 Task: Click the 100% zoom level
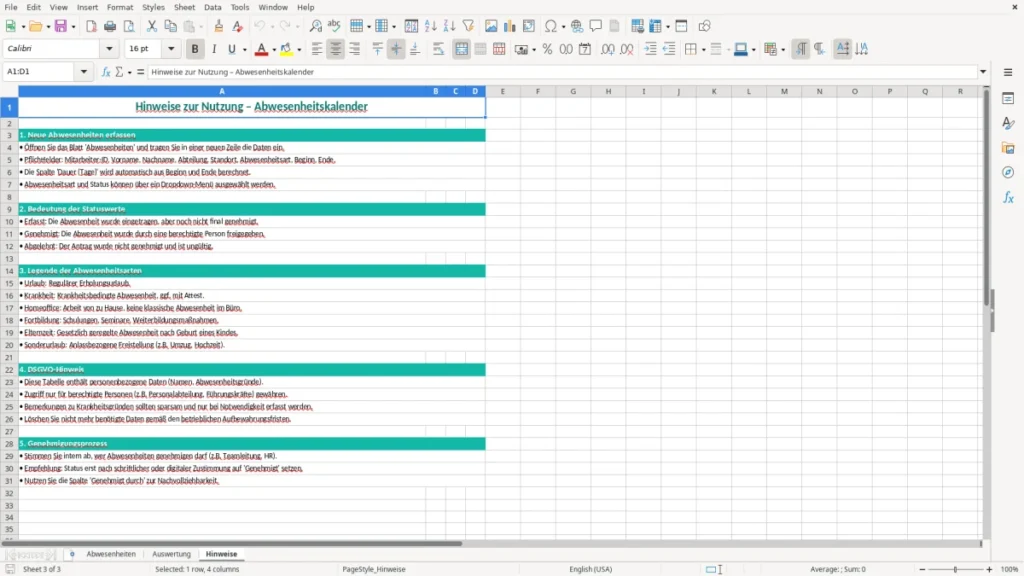click(1010, 569)
